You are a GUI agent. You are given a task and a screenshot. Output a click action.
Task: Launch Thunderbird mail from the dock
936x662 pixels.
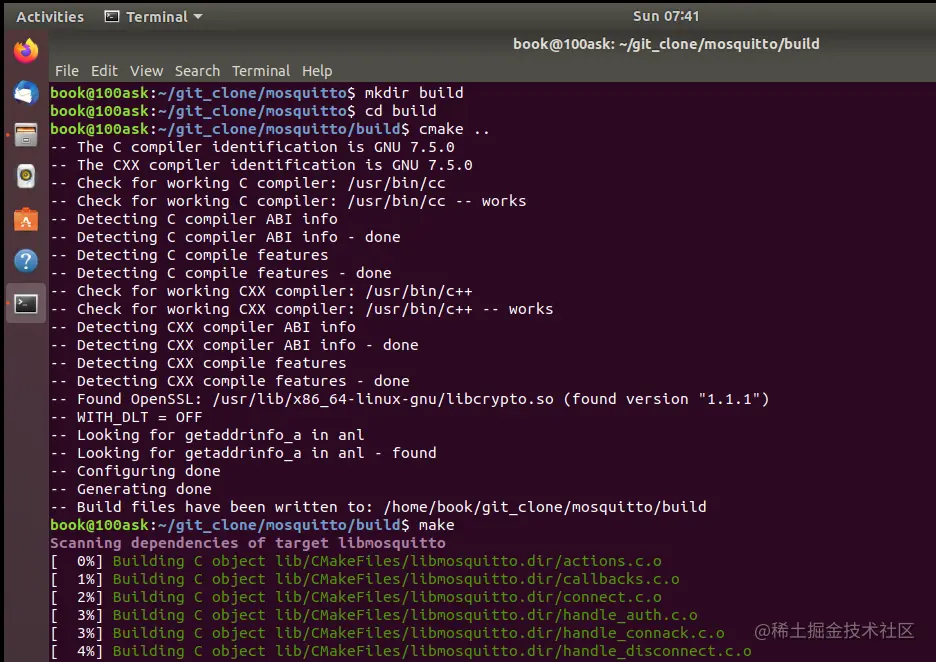[x=26, y=93]
